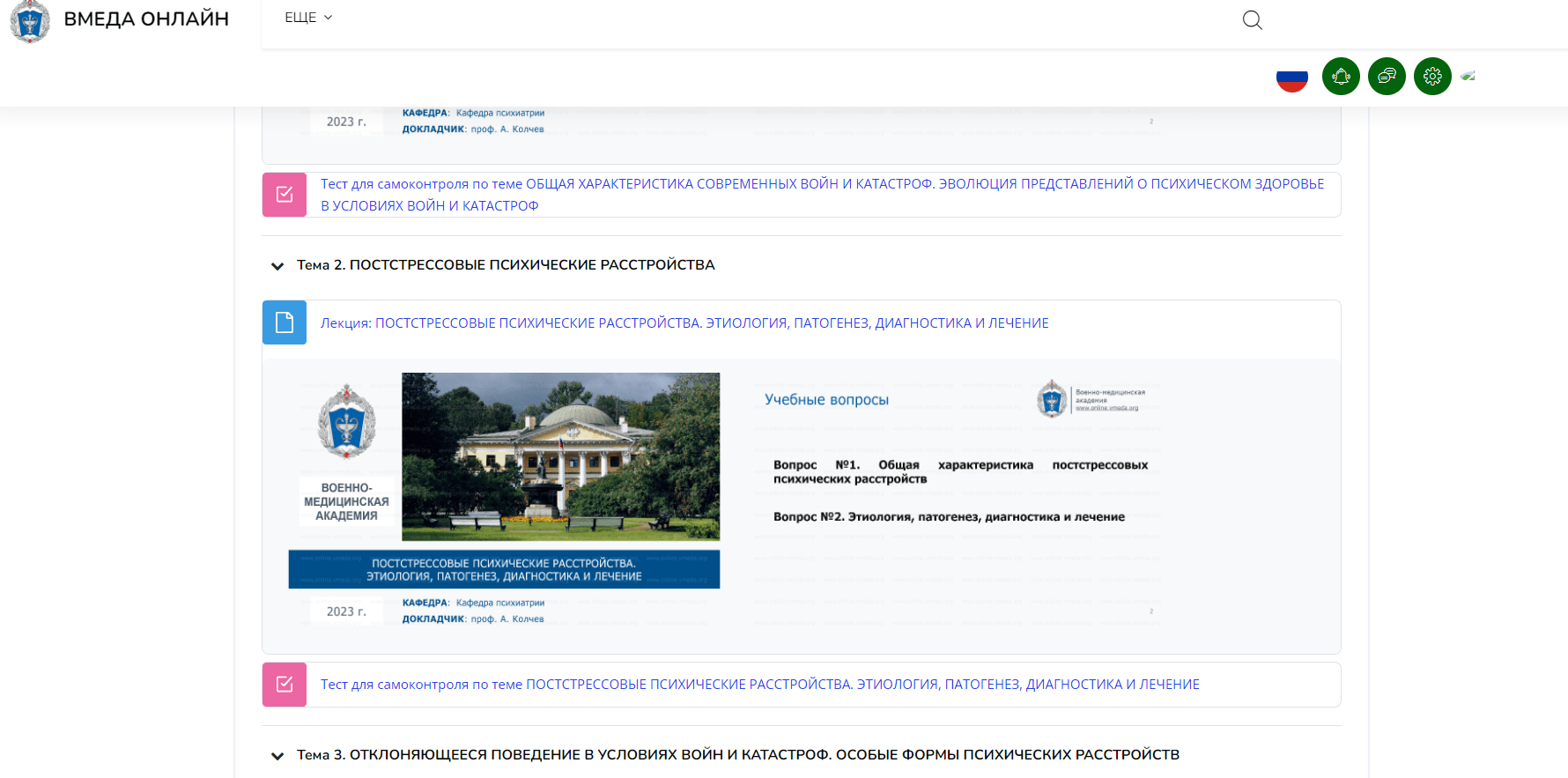Click Тема 2. ПОСТСТРЕССОВЫЕ ПСИХИЧЕСКИЕ РАССТРОЙСТВА heading
The height and width of the screenshot is (778, 1568).
tap(506, 265)
